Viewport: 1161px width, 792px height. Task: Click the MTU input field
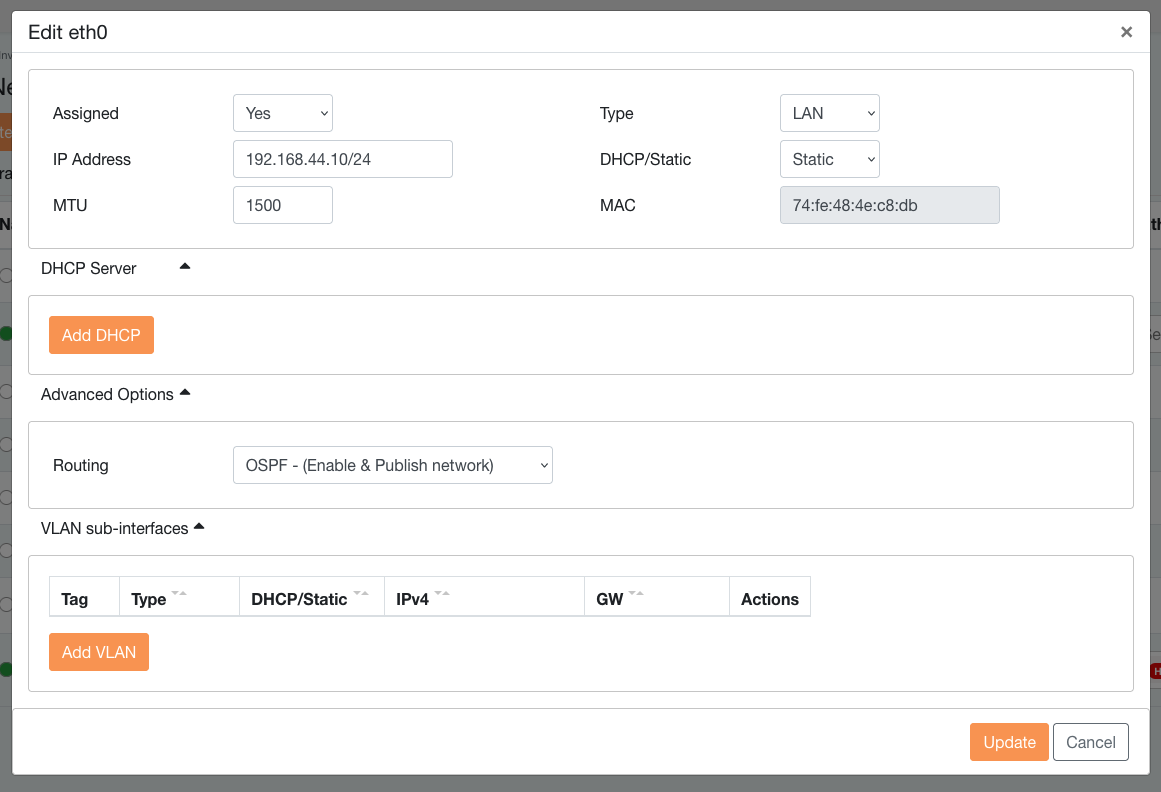(x=282, y=205)
